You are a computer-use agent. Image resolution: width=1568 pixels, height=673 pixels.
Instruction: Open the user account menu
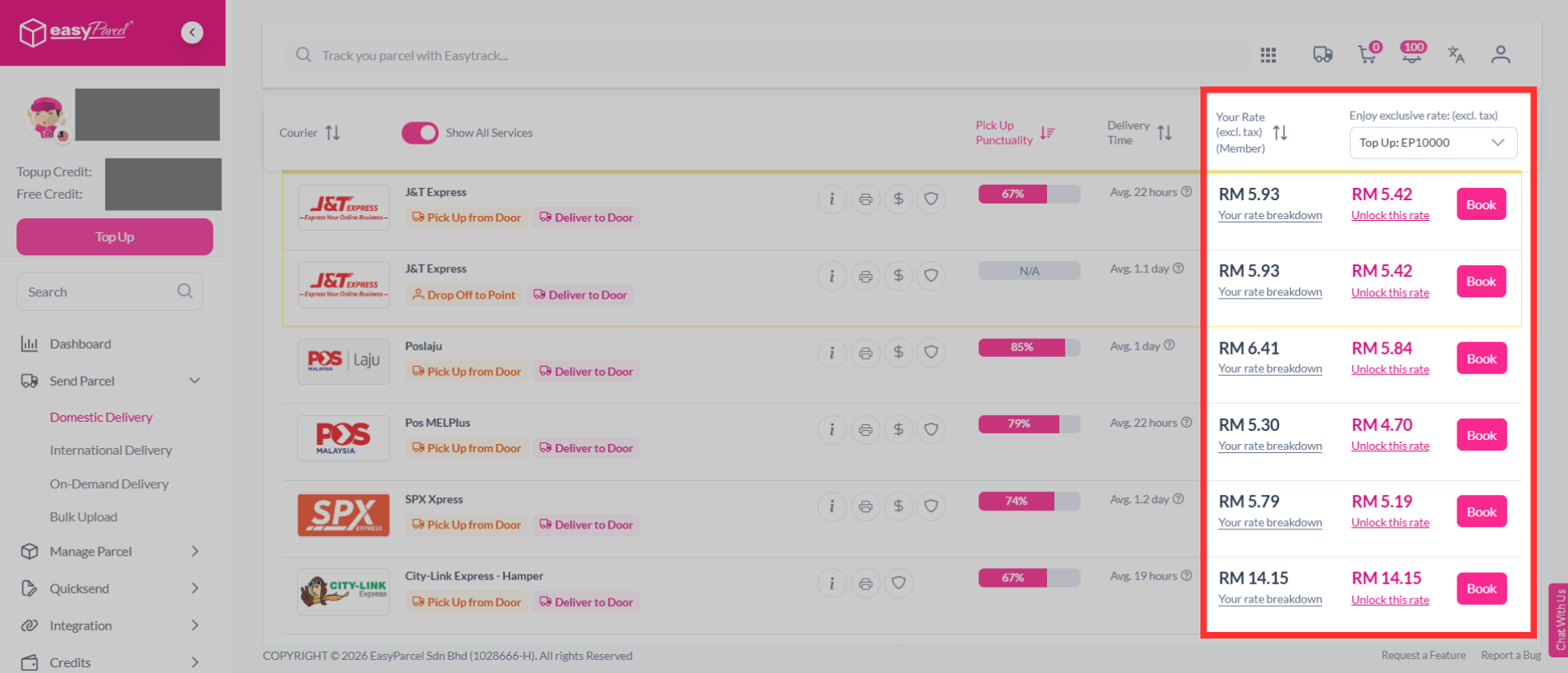coord(1500,55)
